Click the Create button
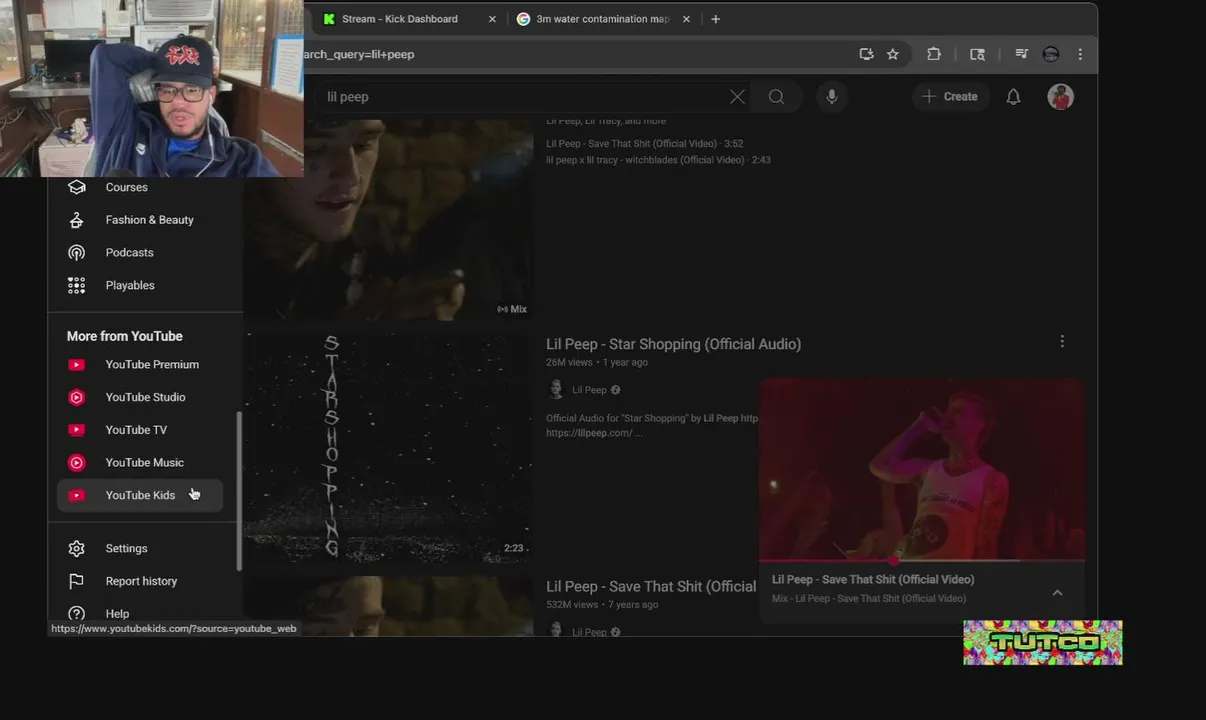1206x720 pixels. coord(950,97)
